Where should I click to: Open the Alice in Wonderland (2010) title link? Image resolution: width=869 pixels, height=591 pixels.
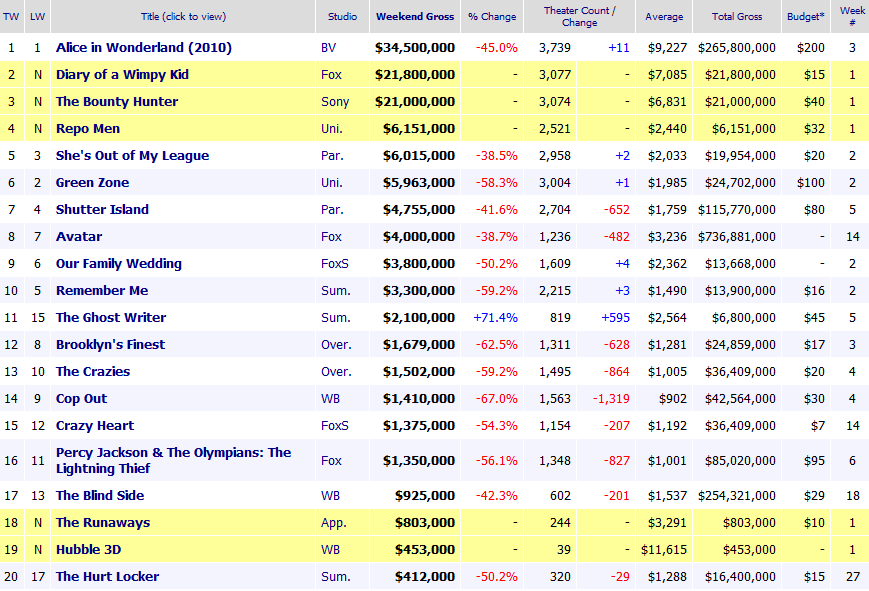pos(144,48)
